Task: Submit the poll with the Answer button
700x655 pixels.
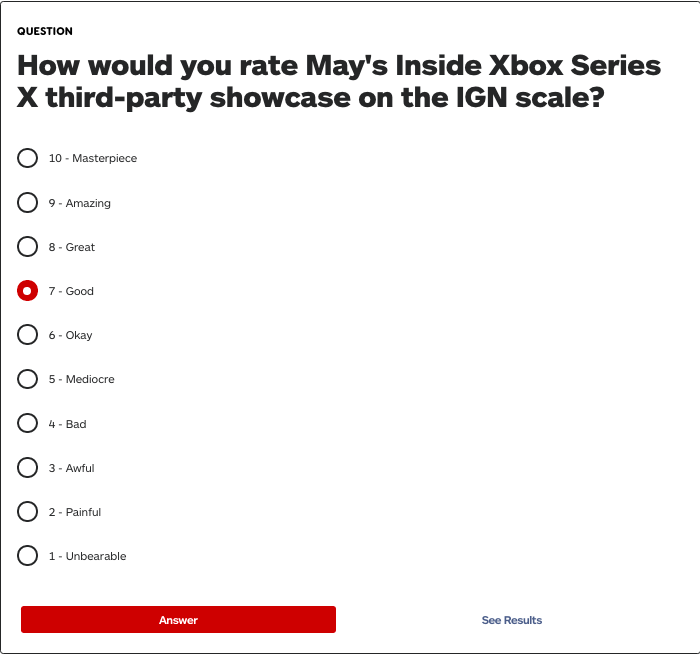Action: (x=178, y=620)
